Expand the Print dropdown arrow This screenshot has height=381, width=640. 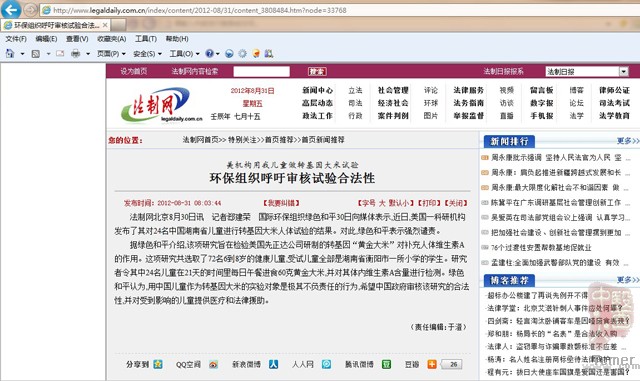click(x=88, y=54)
